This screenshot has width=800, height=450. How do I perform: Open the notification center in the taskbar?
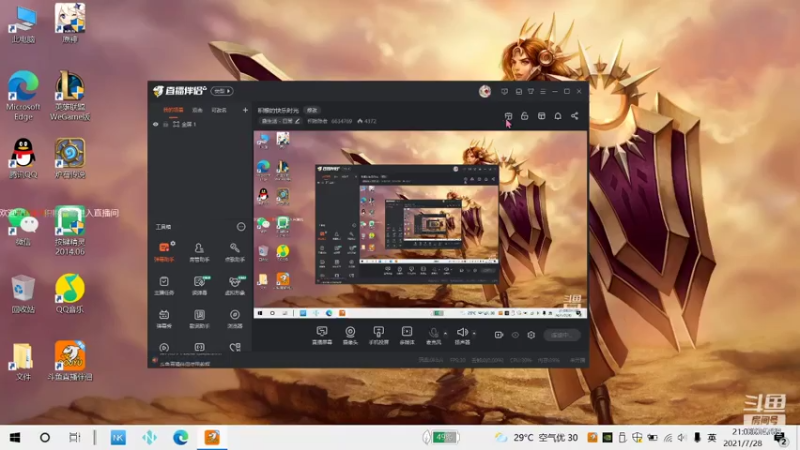pyautogui.click(x=781, y=438)
